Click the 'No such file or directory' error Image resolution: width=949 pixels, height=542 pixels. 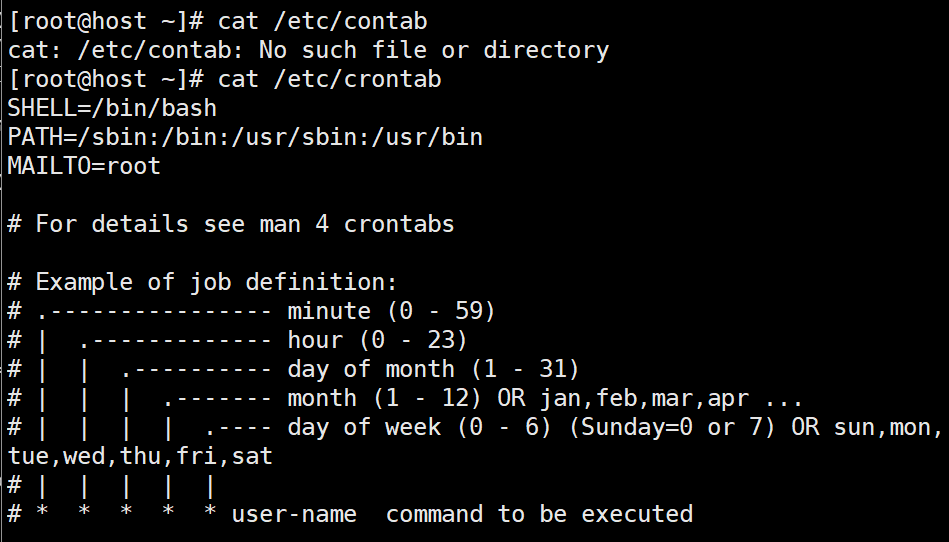(434, 50)
